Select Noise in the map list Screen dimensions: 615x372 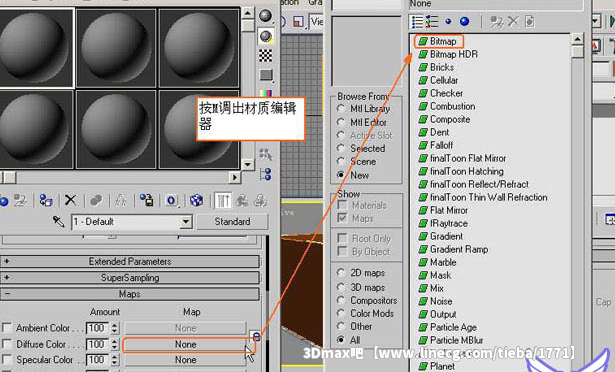coord(441,301)
